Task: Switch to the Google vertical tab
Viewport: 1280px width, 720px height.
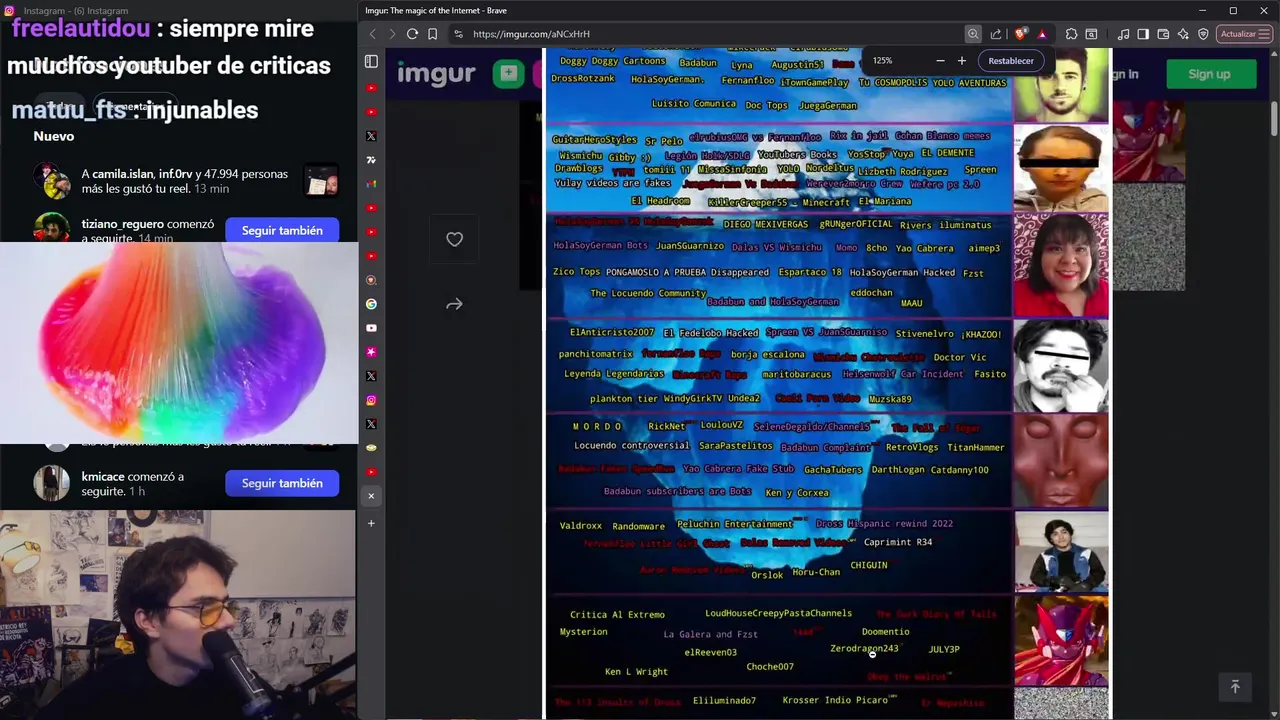Action: pos(371,304)
